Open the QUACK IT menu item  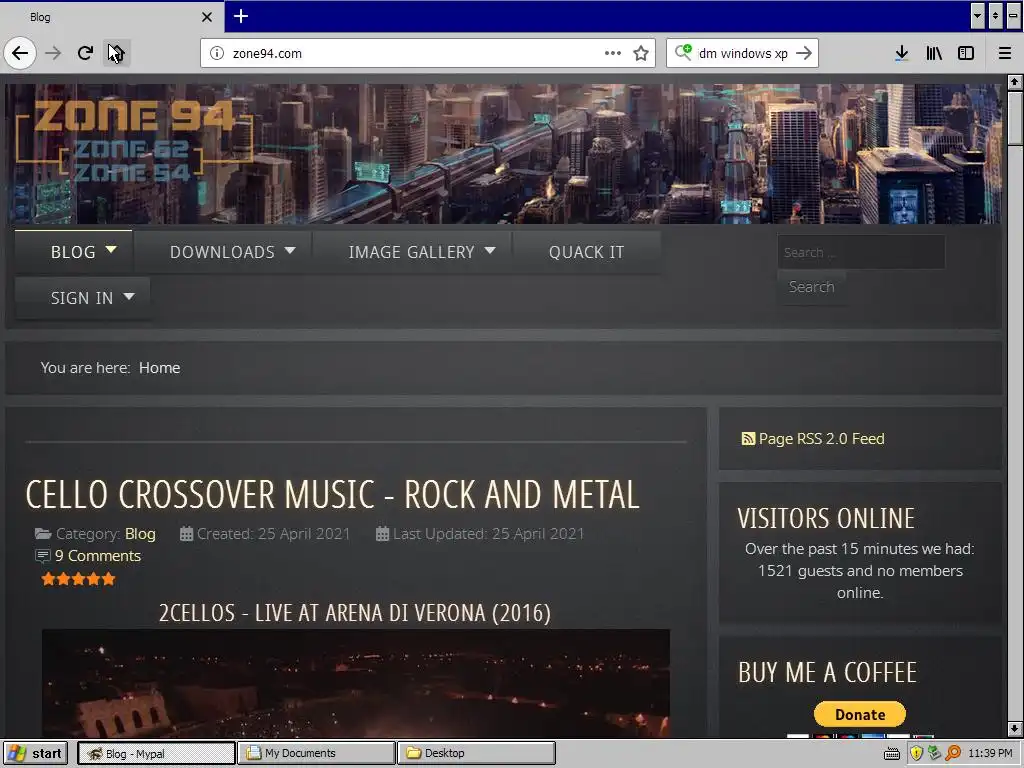pos(586,252)
